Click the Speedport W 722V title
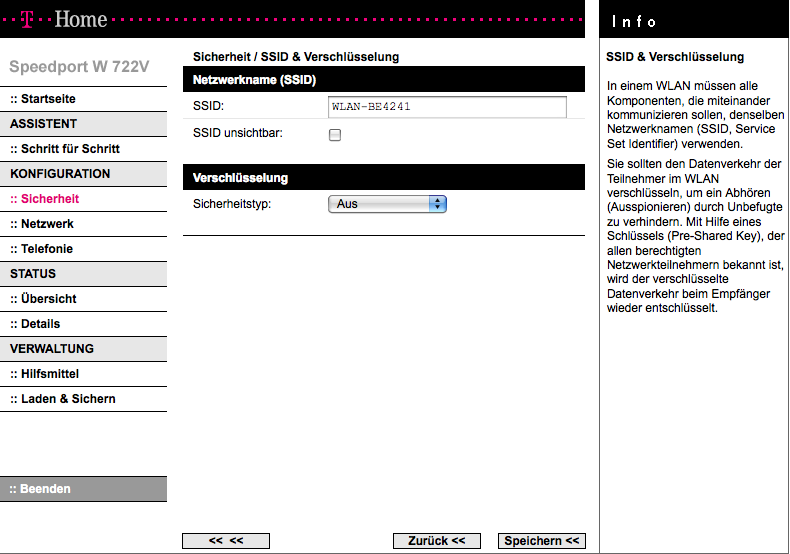Image resolution: width=790 pixels, height=554 pixels. (79, 66)
